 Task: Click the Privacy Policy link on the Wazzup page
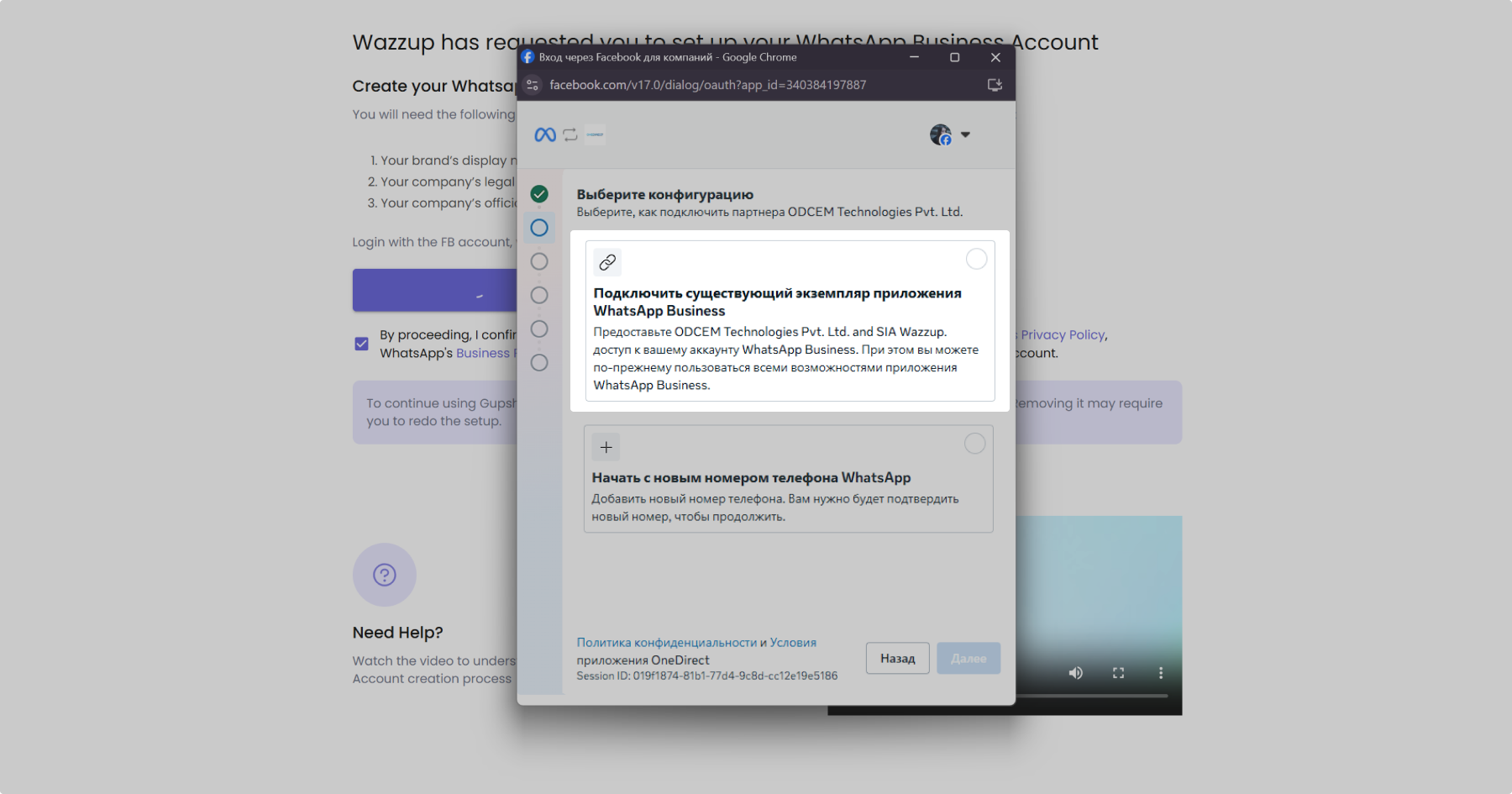tap(1063, 334)
